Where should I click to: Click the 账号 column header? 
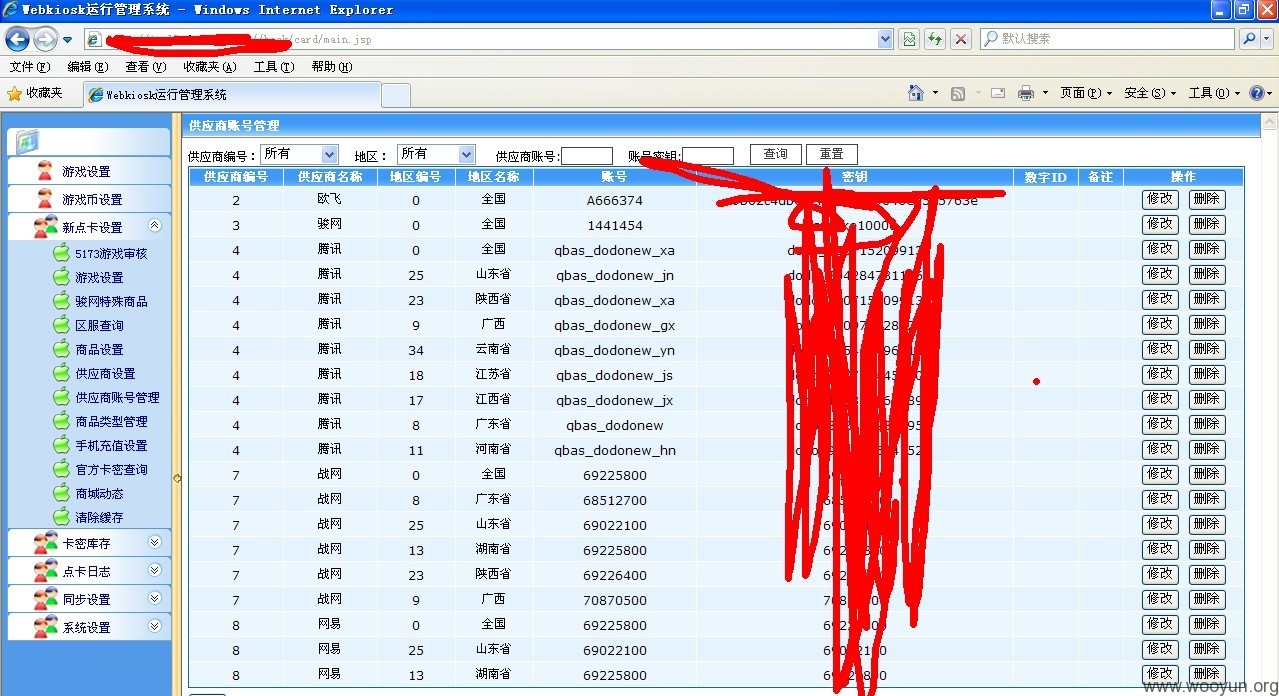tap(615, 177)
